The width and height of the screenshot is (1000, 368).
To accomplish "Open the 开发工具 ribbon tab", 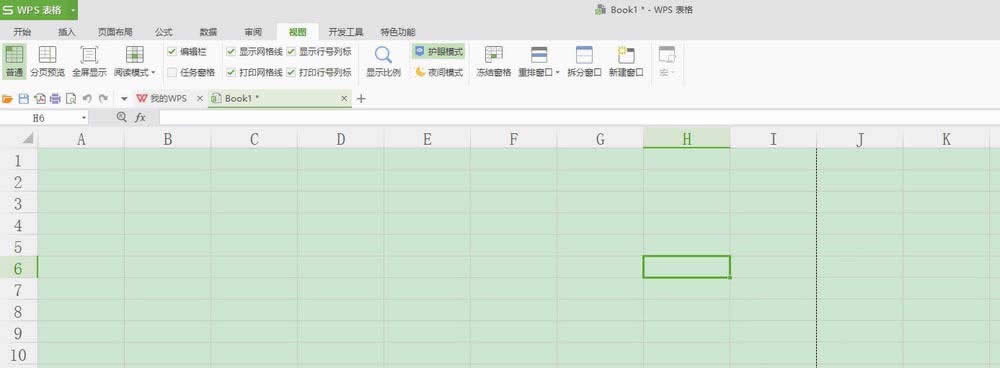I will pos(346,32).
